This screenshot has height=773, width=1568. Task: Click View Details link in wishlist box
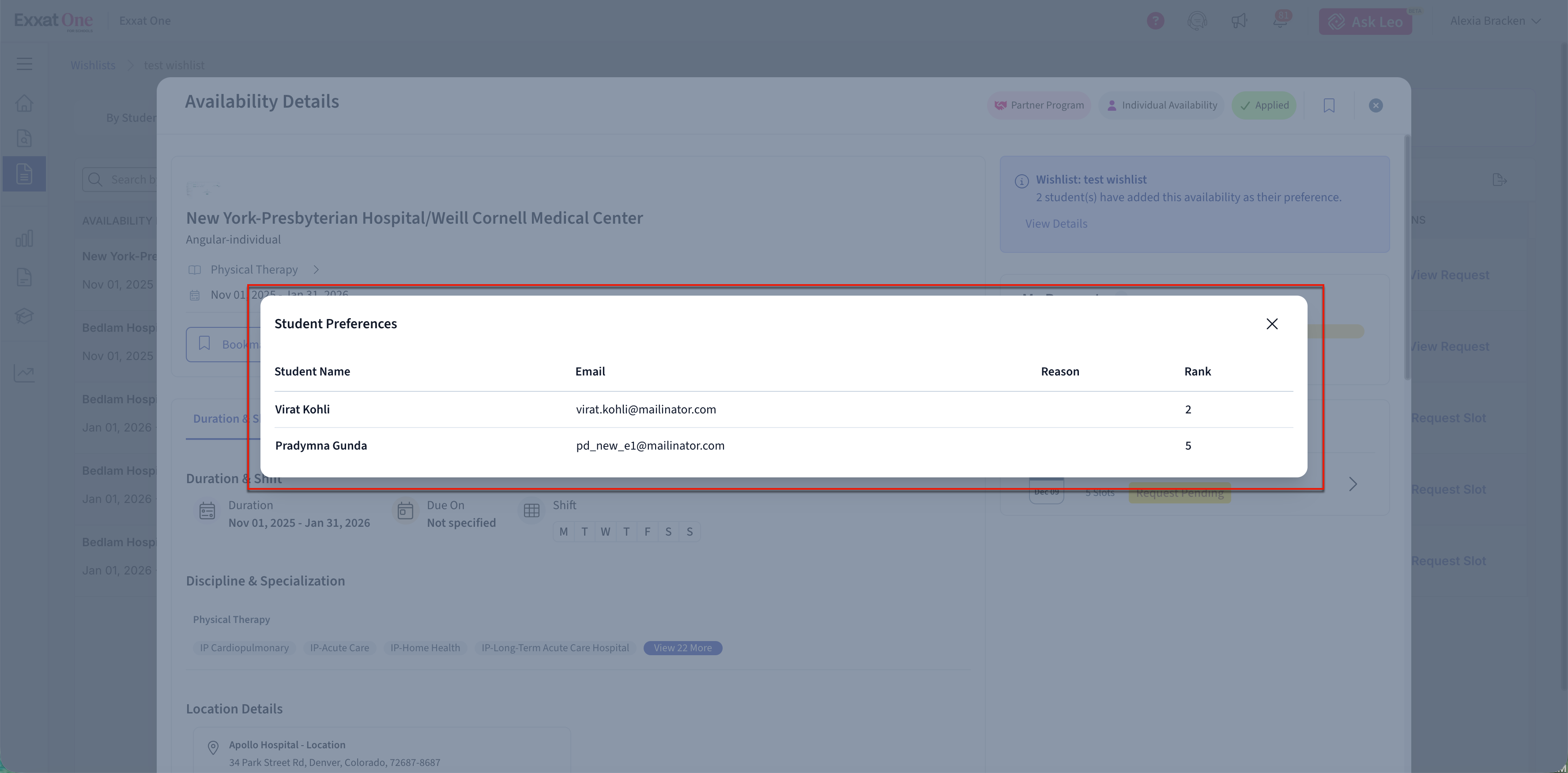(1055, 224)
